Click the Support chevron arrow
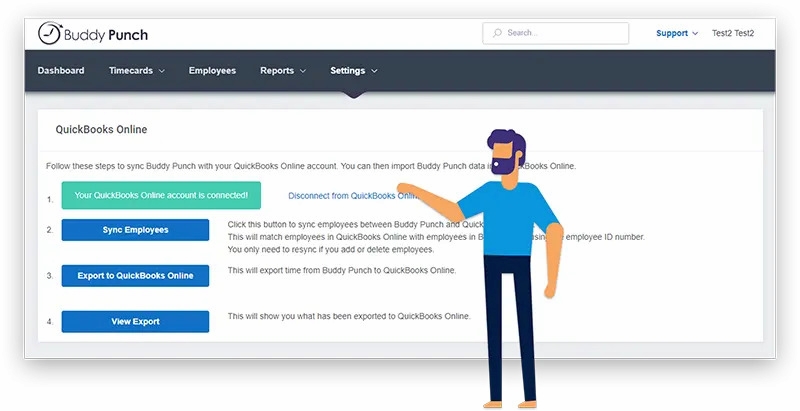800x411 pixels. (695, 34)
